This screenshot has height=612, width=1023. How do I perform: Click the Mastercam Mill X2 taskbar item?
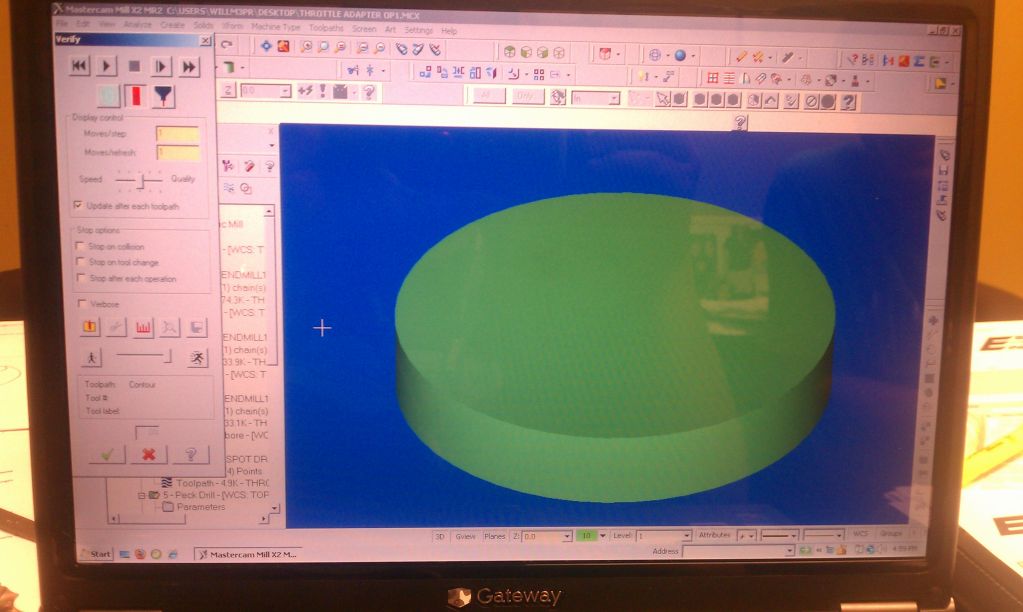247,555
